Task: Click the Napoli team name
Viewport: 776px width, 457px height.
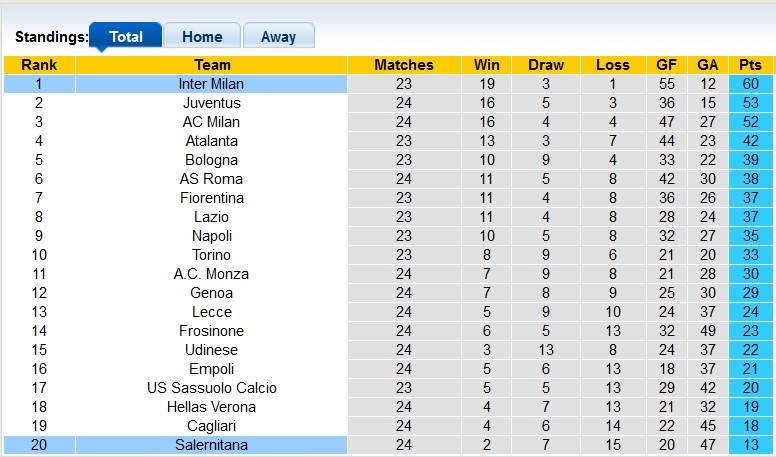Action: tap(211, 236)
